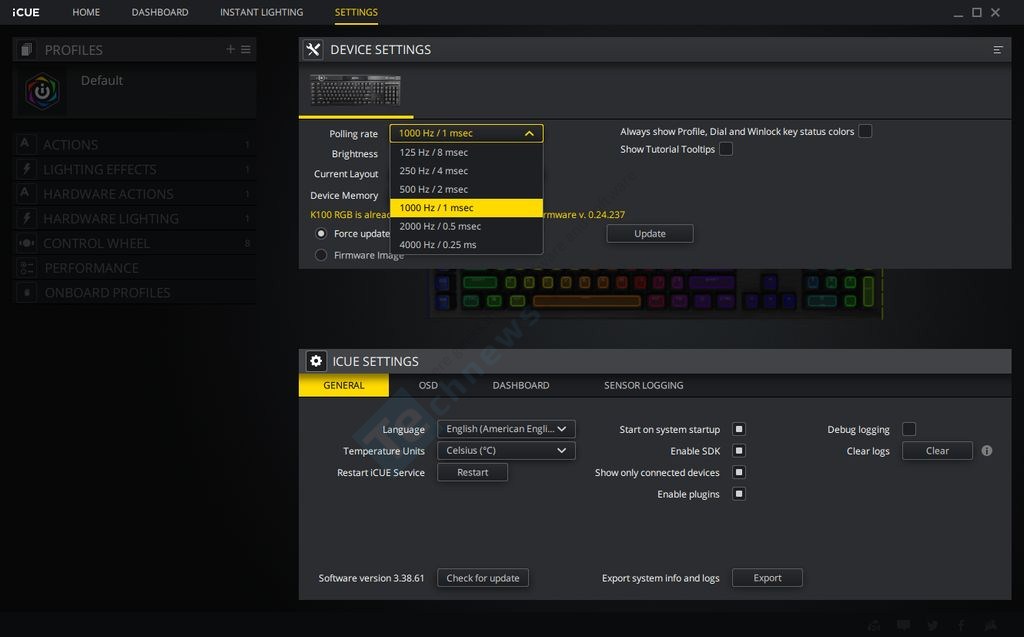Toggle the Enable SDK checkbox
Screen dimensions: 1024x637
click(739, 451)
